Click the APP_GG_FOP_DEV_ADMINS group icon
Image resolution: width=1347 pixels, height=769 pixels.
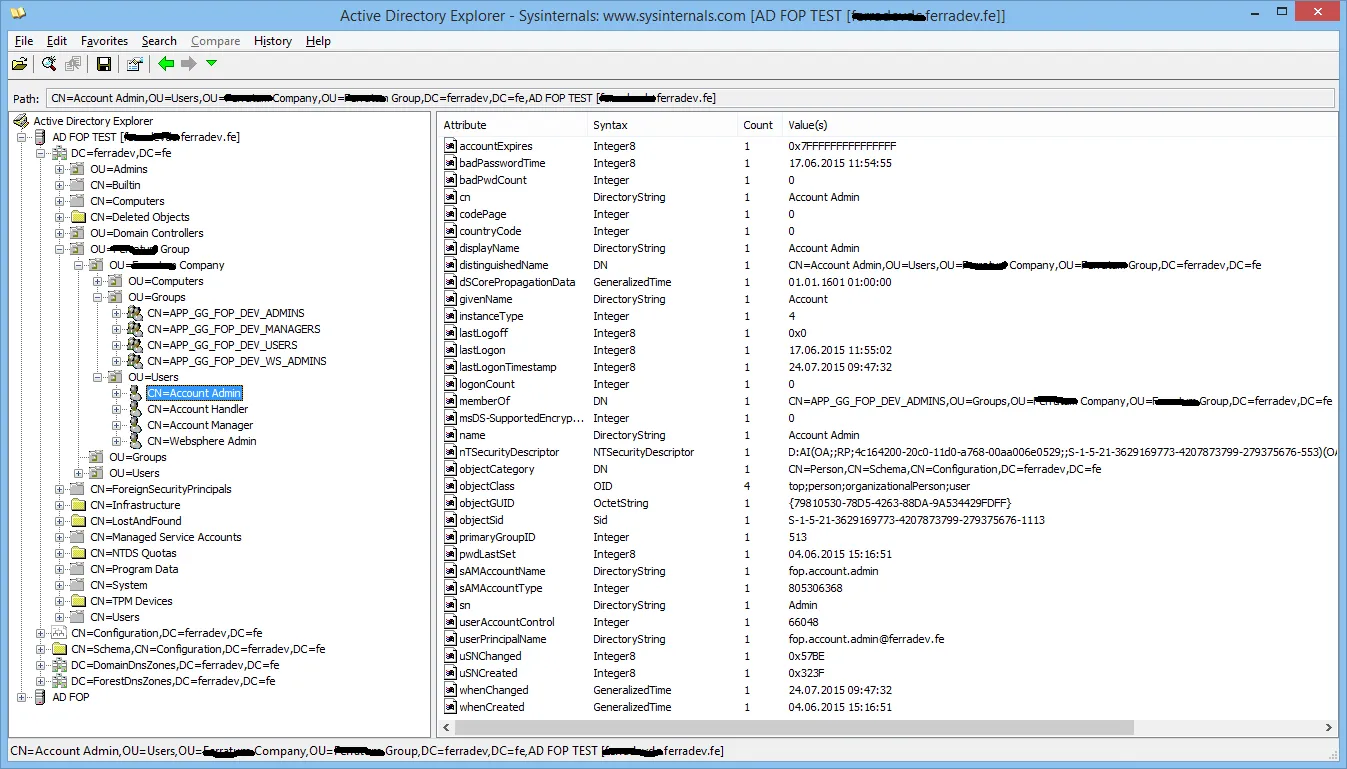tap(135, 313)
